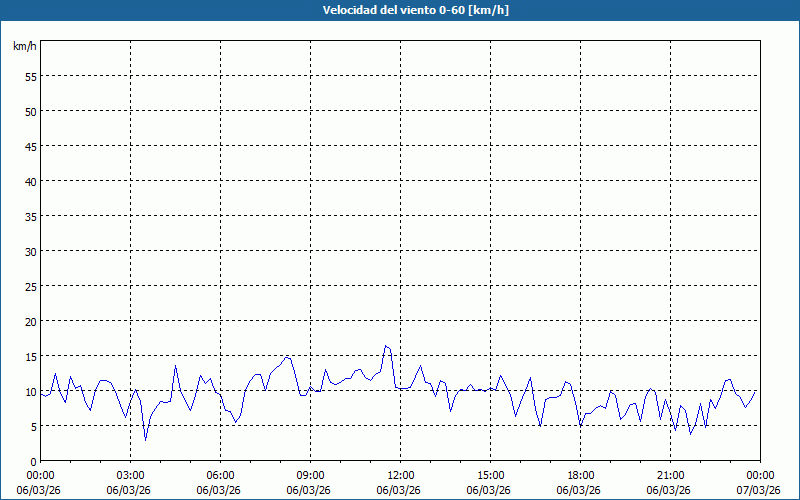The image size is (800, 500).
Task: Click the 07/03/26 date label
Action: [760, 490]
